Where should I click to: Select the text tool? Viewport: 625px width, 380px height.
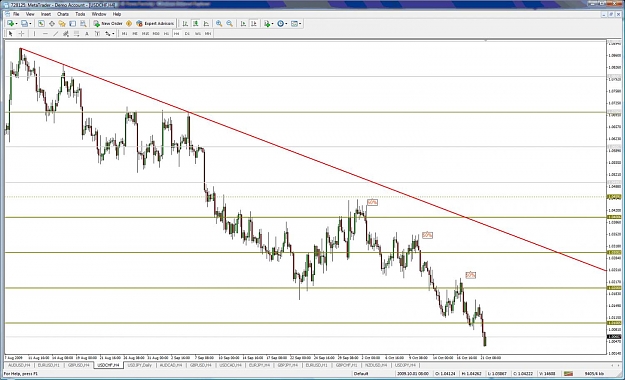[86, 33]
